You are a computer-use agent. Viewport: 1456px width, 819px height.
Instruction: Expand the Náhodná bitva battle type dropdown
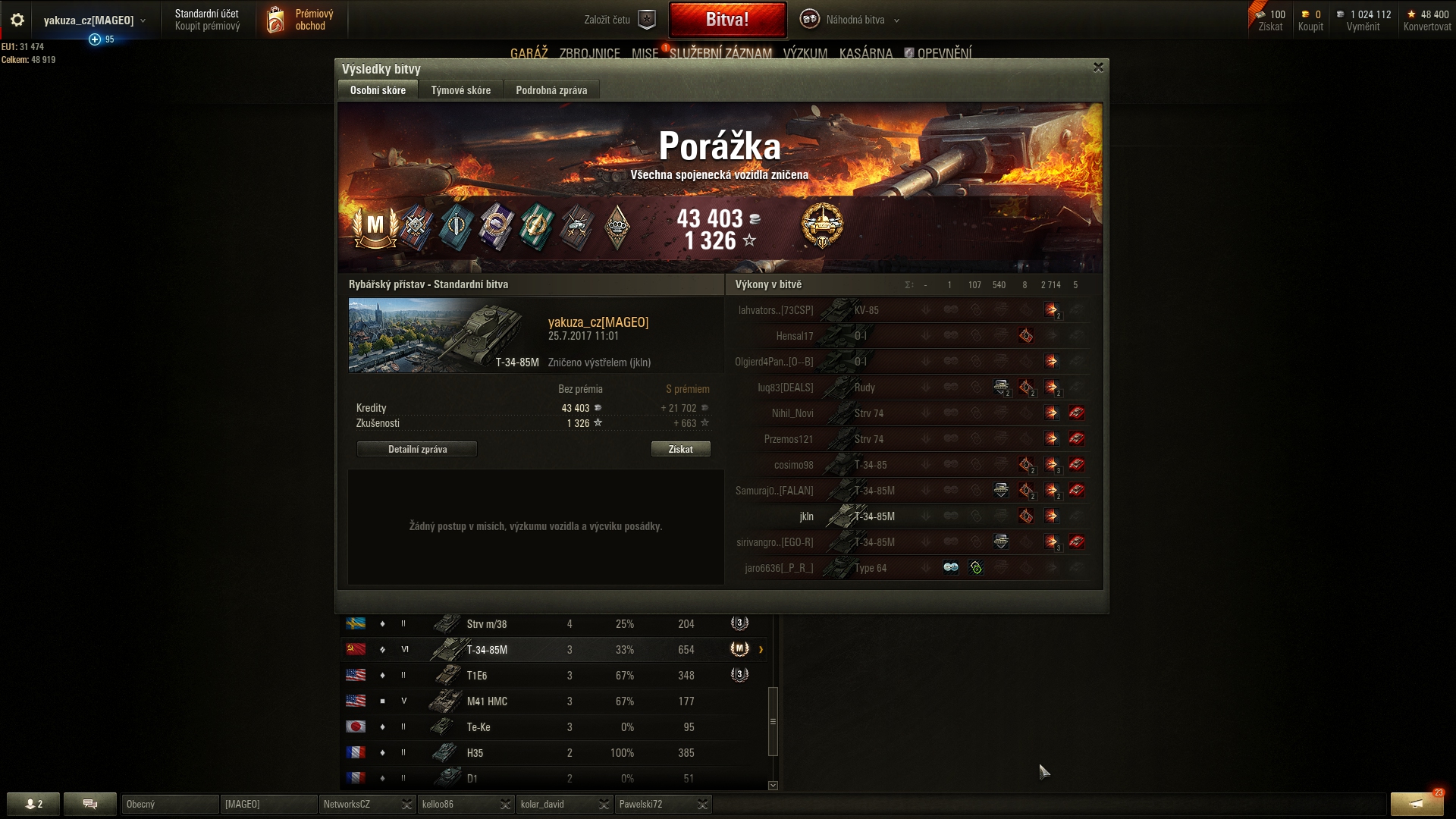[x=896, y=20]
